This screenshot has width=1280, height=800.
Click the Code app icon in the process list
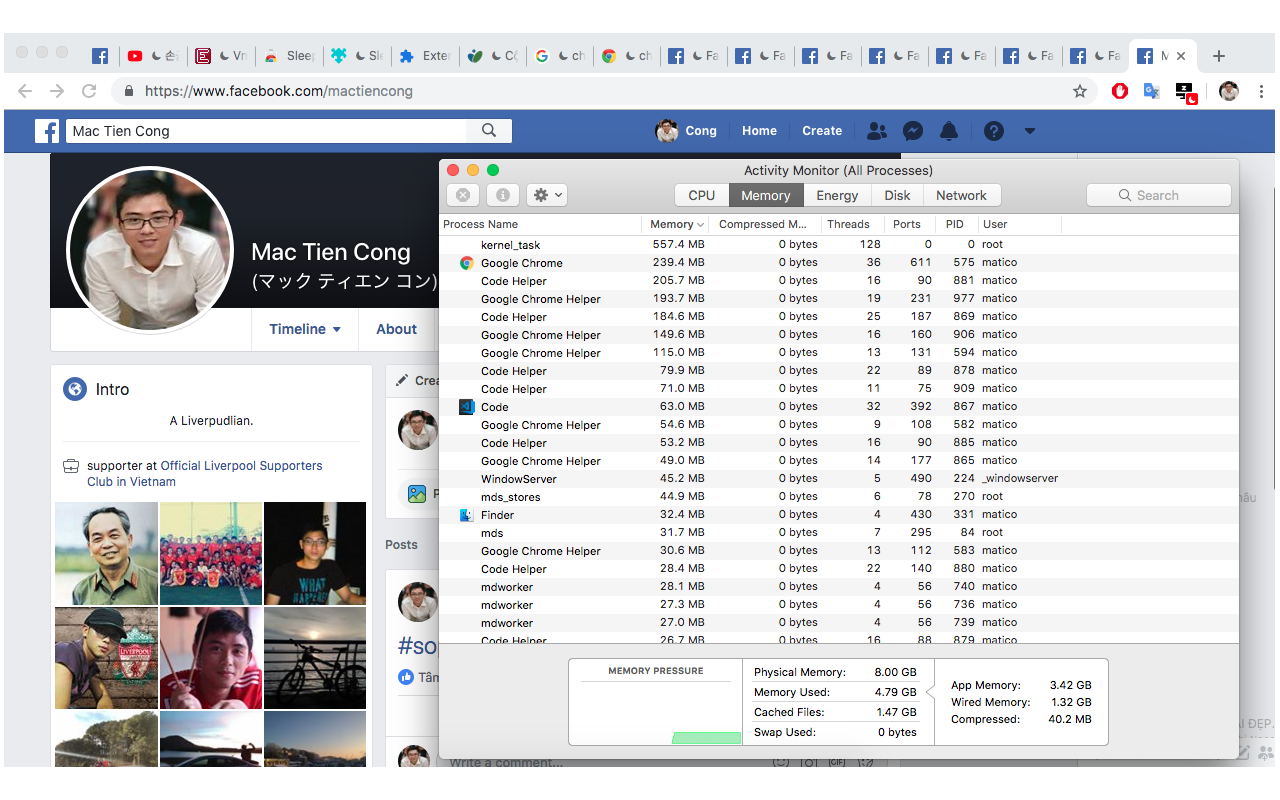pos(466,407)
